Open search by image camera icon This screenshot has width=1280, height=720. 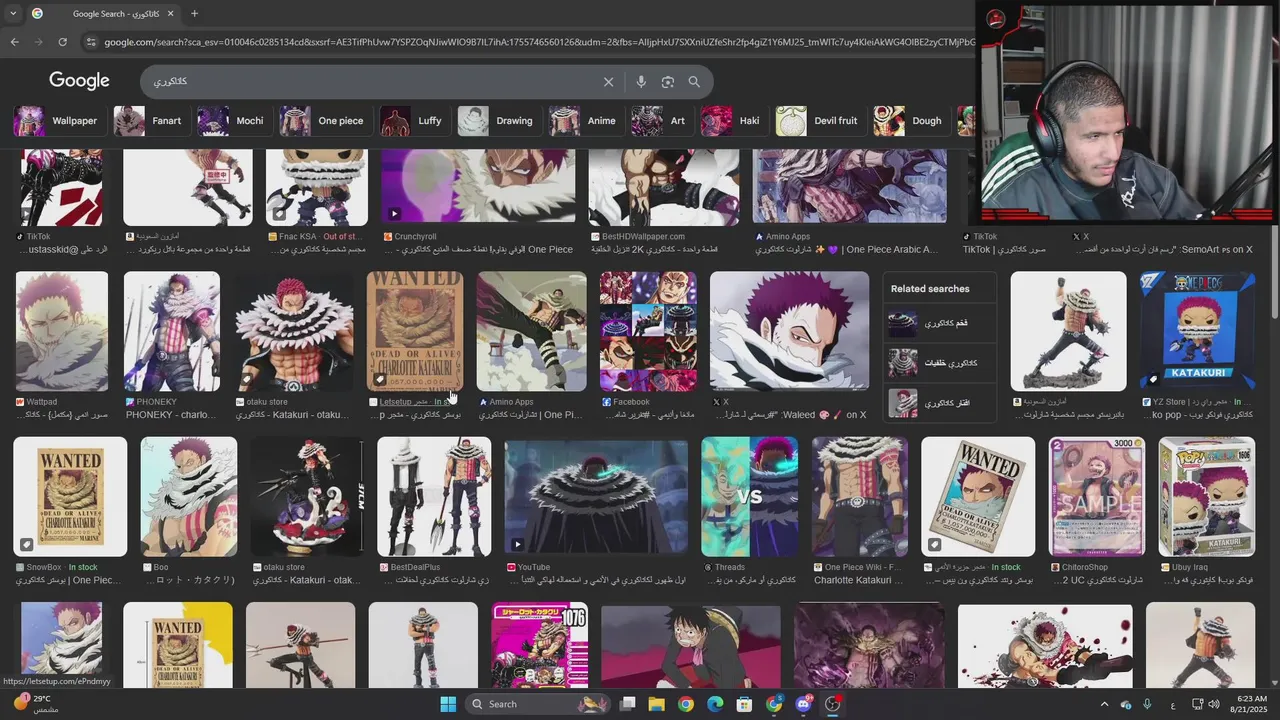coord(668,82)
